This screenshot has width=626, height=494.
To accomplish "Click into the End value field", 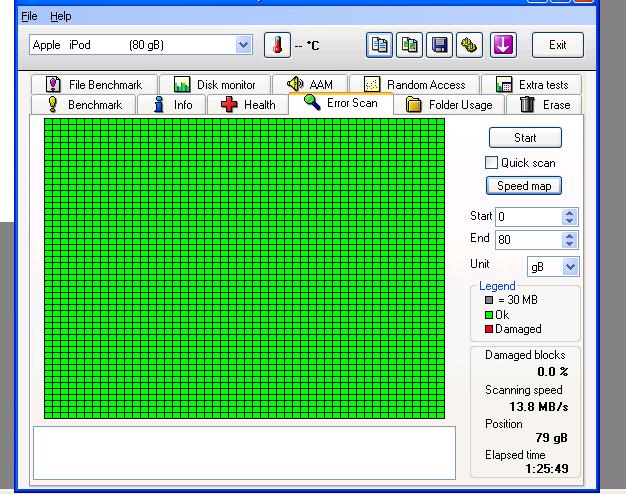I will coord(527,240).
